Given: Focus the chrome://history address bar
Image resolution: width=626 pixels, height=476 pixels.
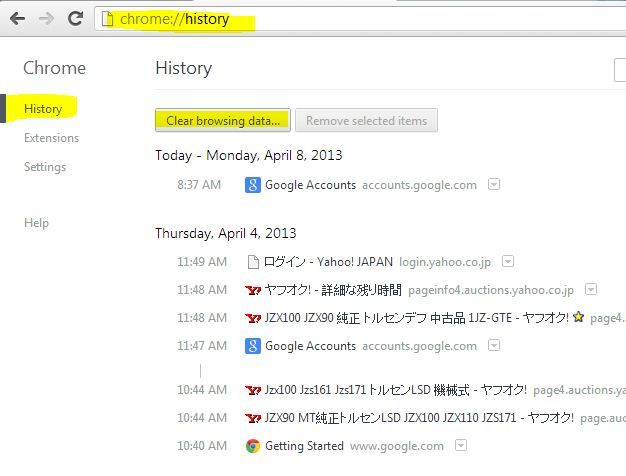Looking at the screenshot, I should [350, 18].
